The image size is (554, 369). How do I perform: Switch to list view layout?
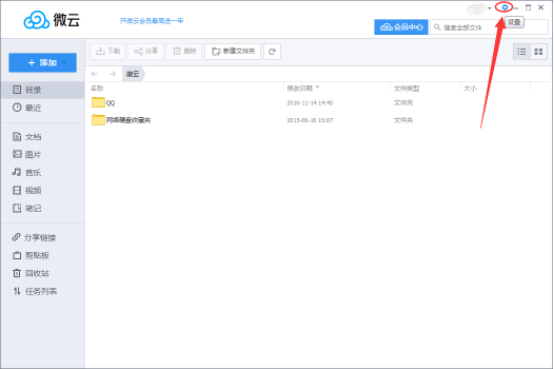[x=521, y=52]
